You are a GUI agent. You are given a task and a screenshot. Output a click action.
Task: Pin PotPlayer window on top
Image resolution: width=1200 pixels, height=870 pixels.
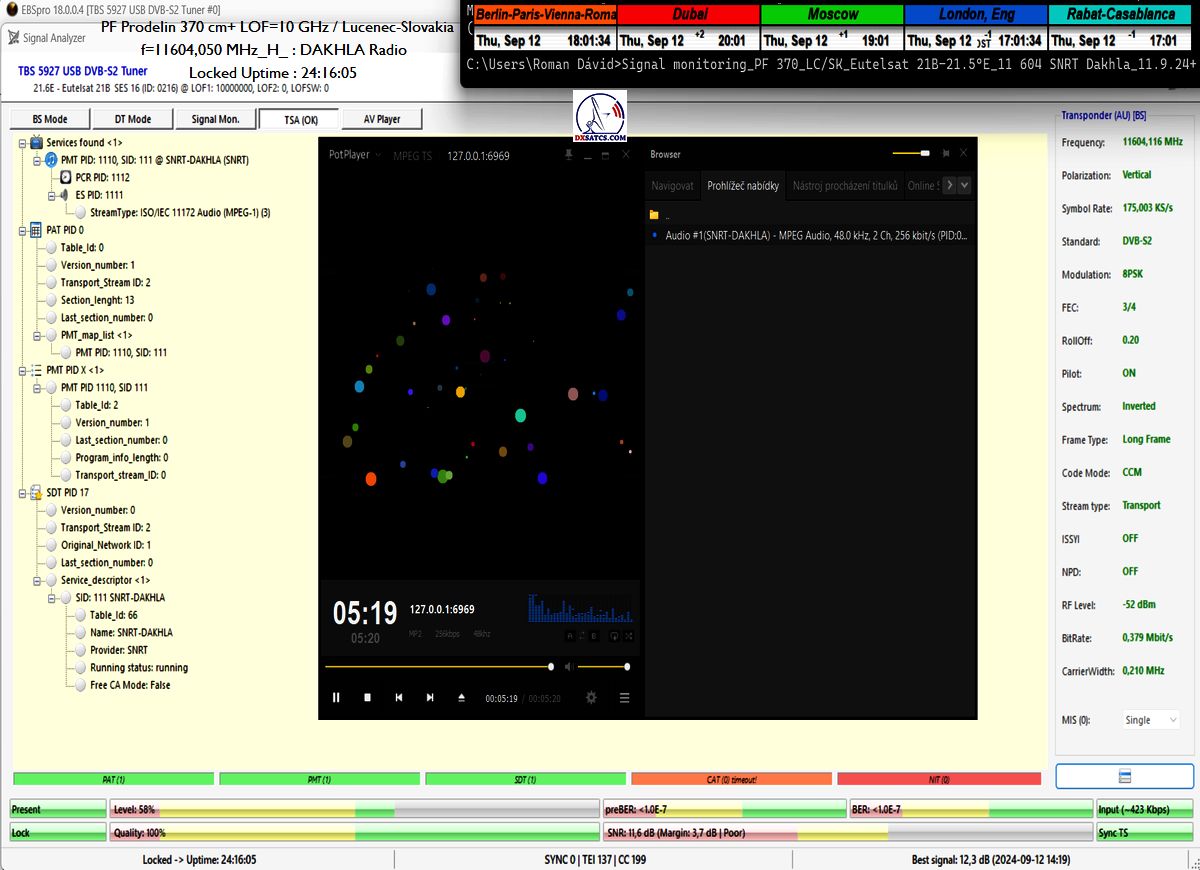[569, 155]
